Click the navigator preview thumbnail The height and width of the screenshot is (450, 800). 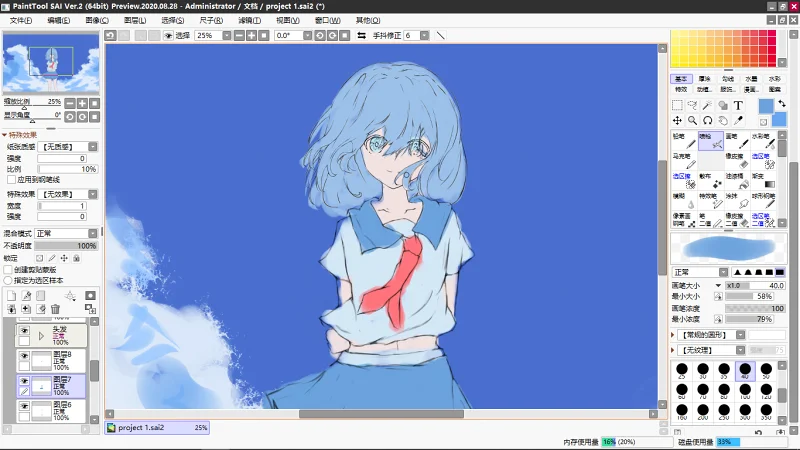point(51,63)
